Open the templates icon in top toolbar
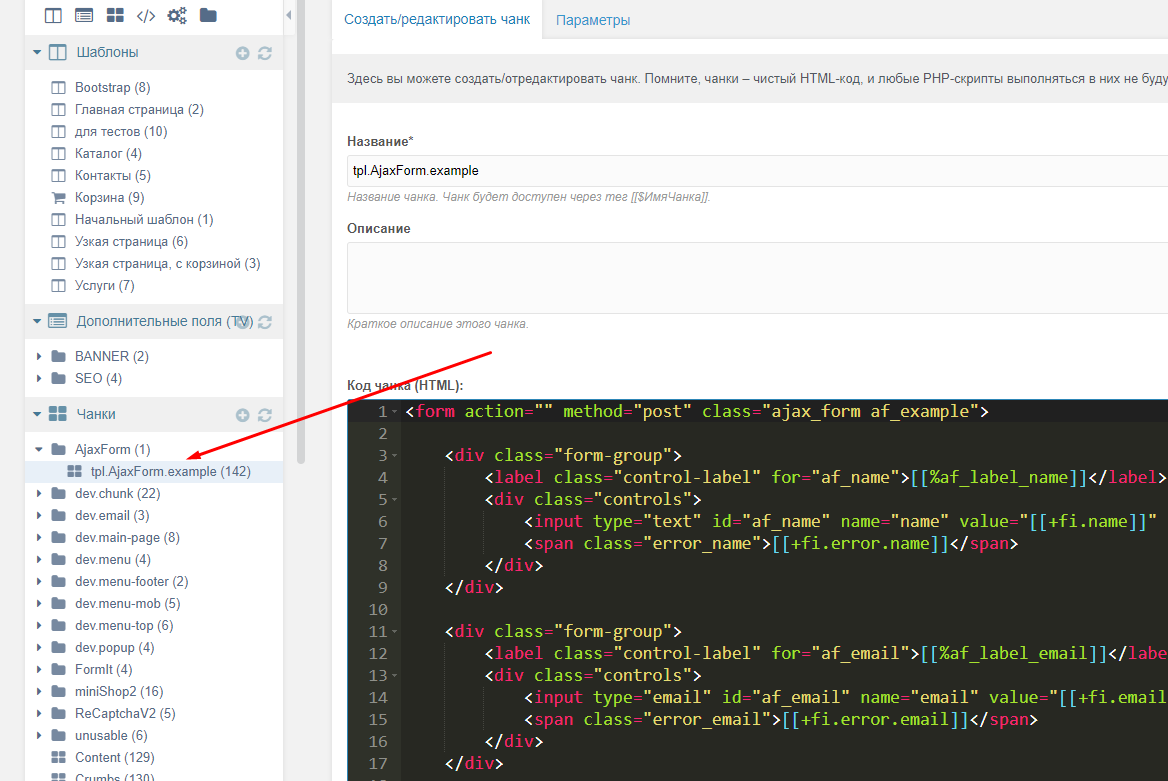Image resolution: width=1168 pixels, height=781 pixels. click(x=53, y=16)
